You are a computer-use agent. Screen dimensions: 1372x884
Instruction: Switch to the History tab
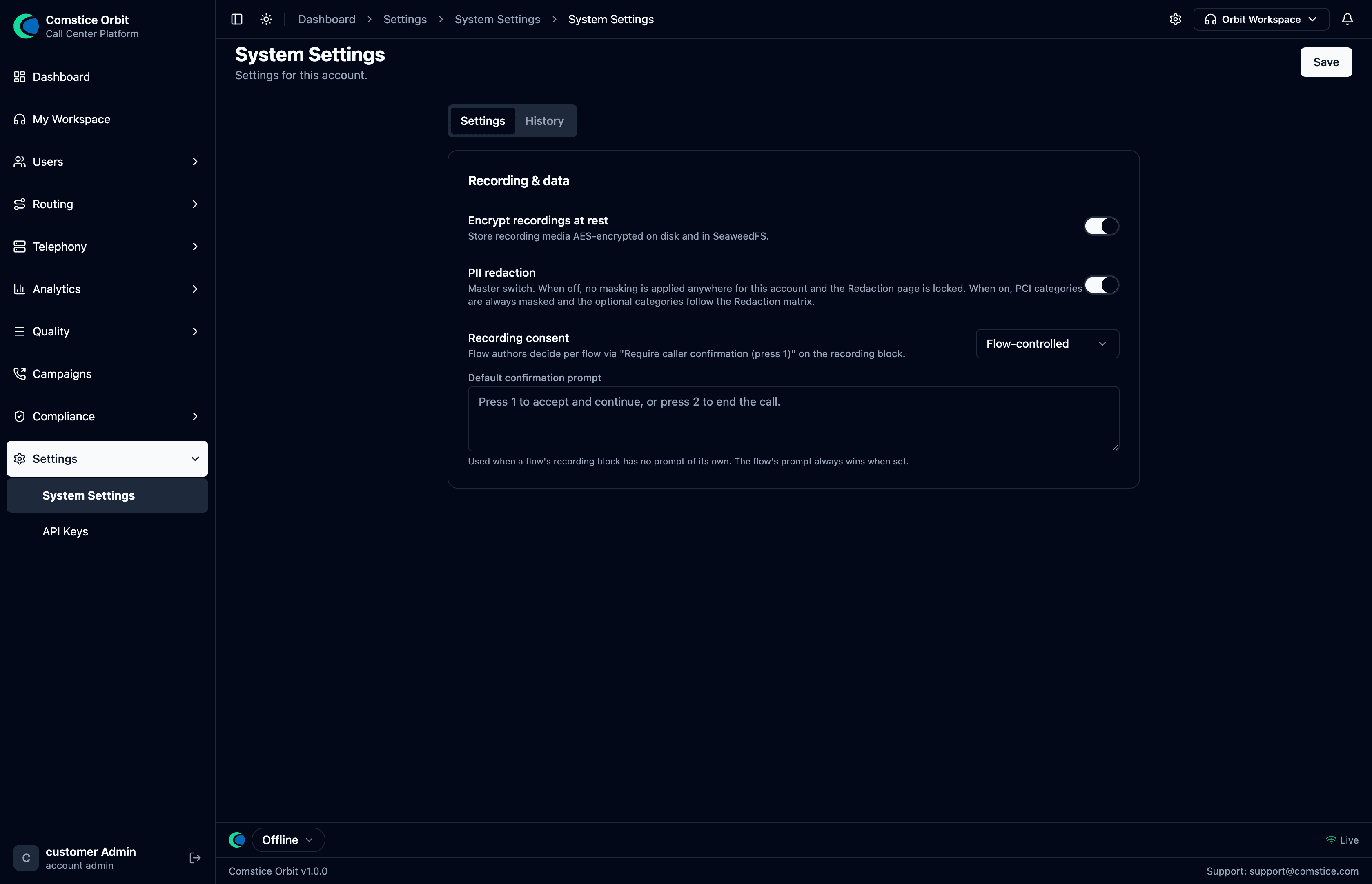point(544,121)
